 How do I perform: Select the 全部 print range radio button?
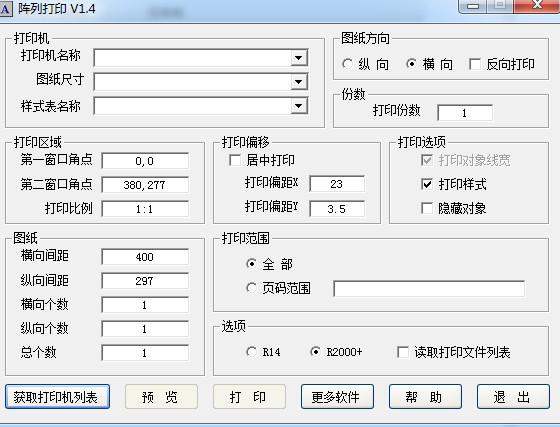tap(251, 264)
